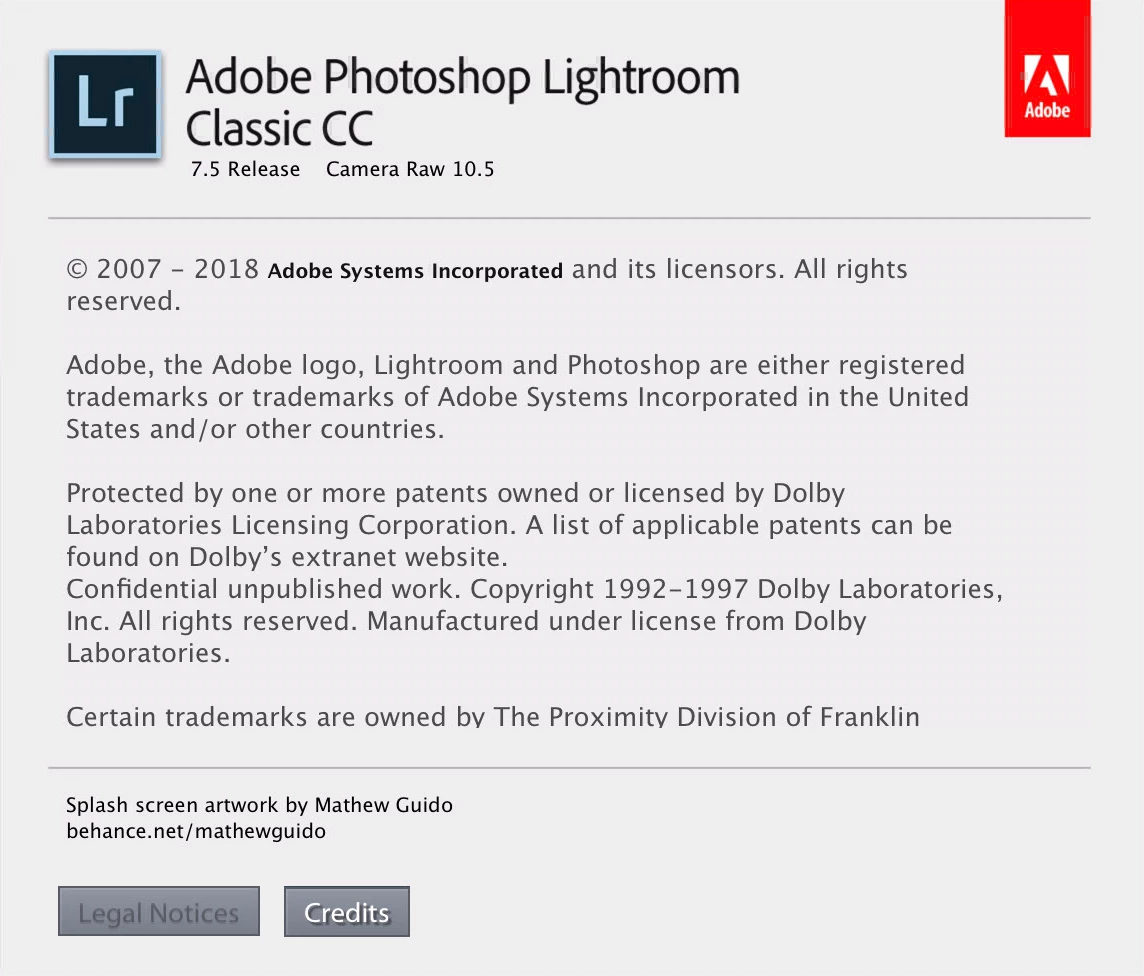This screenshot has height=976, width=1144.
Task: Click the Lr Lightroom application icon
Action: click(x=105, y=105)
